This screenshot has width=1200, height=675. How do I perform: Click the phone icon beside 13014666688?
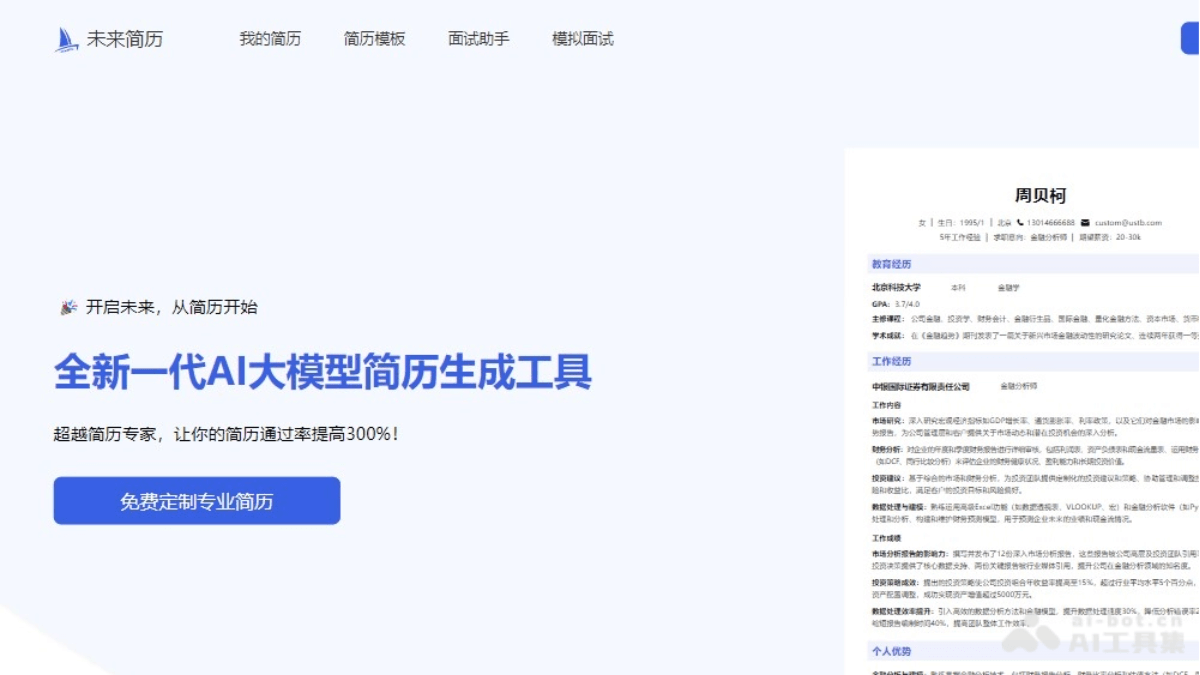(1020, 223)
